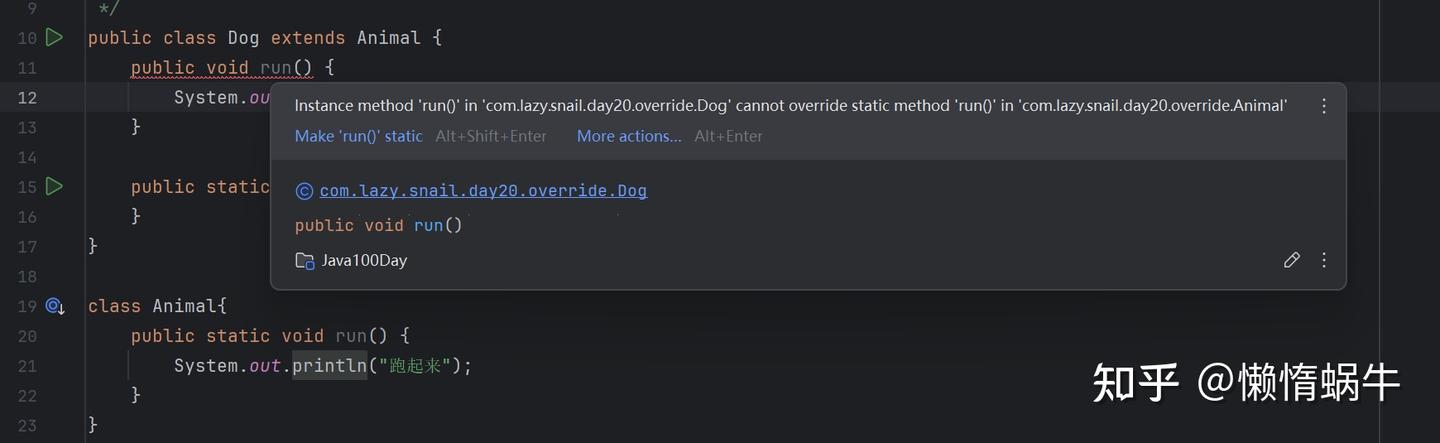1440x443 pixels.
Task: Click the "跑起来" string literal
Action: tap(414, 366)
